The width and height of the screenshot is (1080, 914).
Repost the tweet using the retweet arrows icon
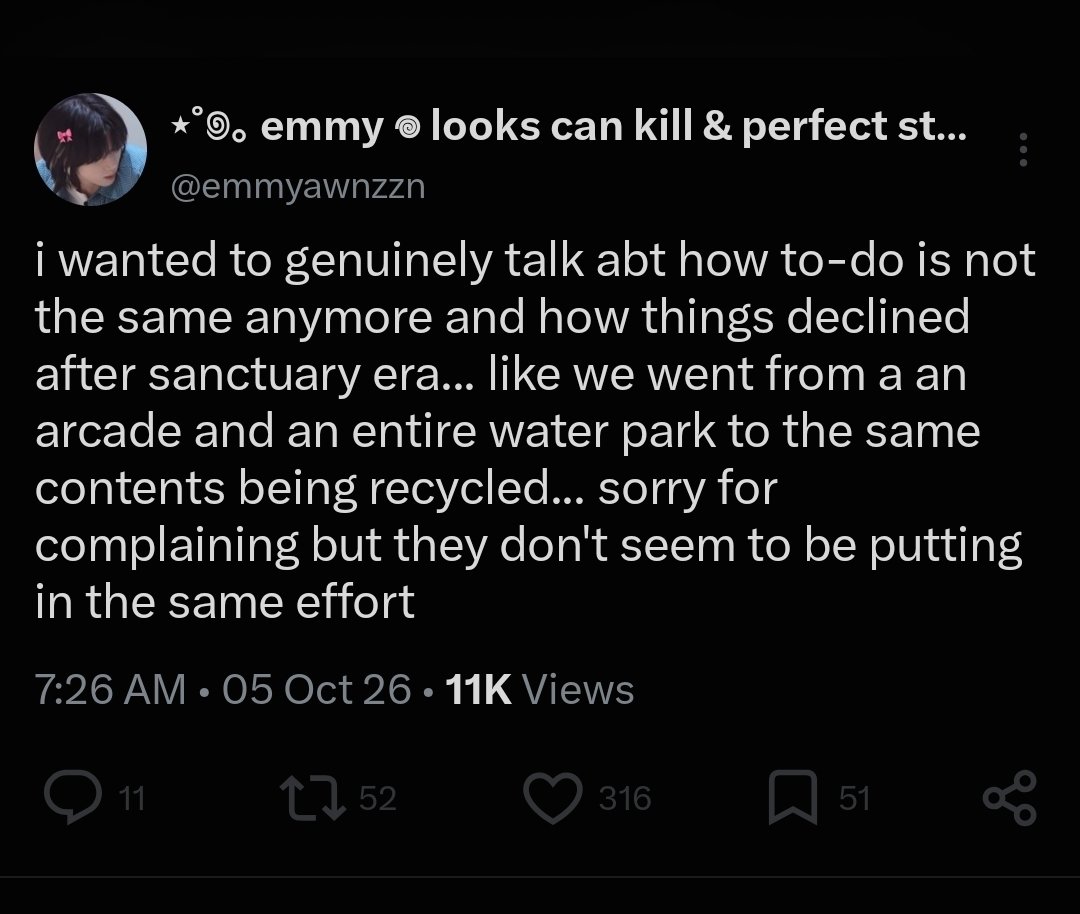(312, 798)
